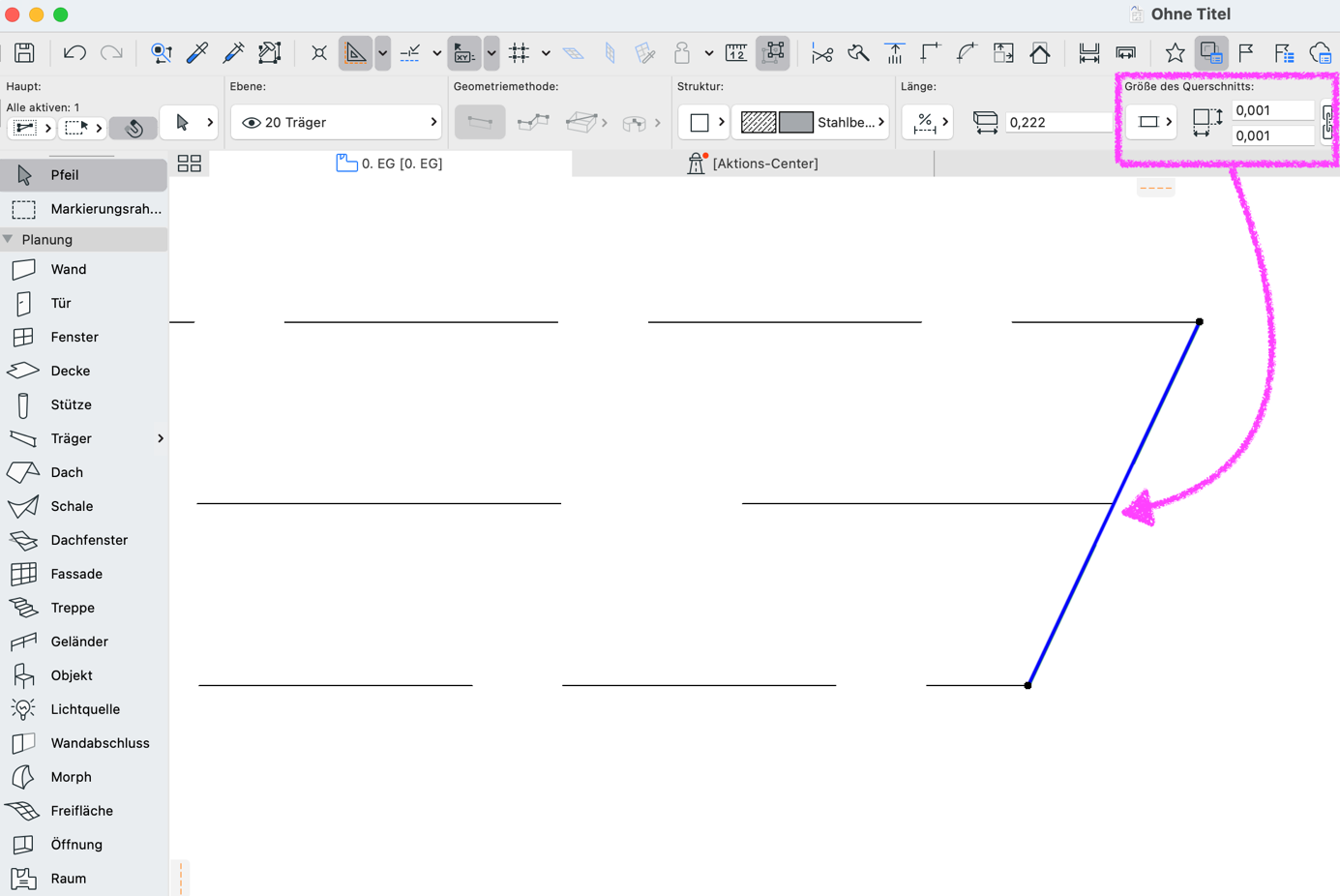Open the cross-section shape dropdown

coord(1151,122)
